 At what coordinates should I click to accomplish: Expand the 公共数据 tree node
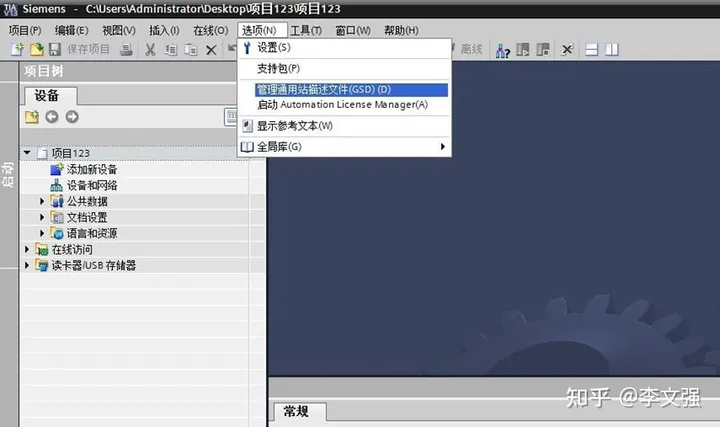coord(42,201)
